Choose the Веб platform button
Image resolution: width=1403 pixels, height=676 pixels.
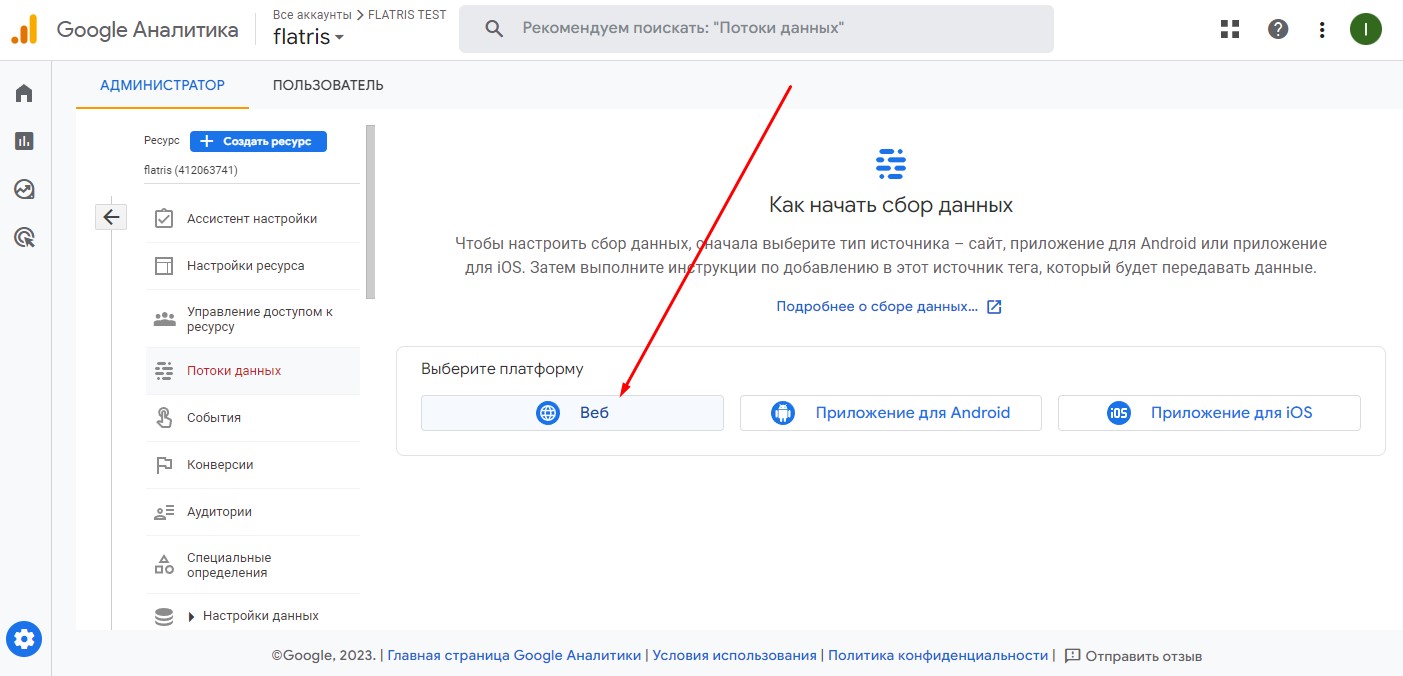click(x=572, y=413)
